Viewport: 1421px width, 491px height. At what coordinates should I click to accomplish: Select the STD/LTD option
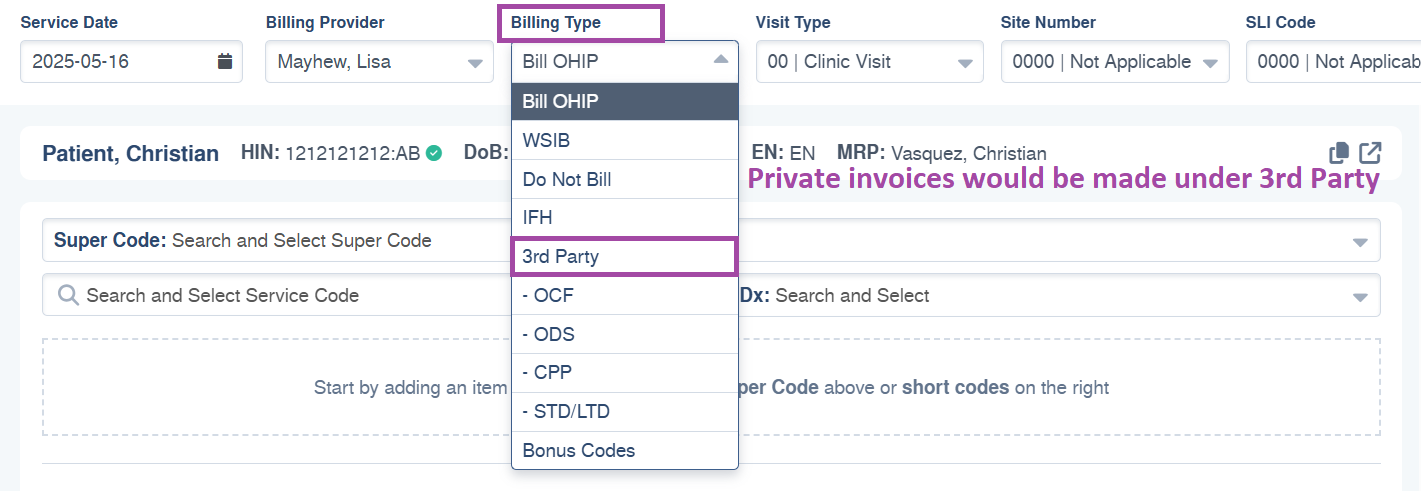click(625, 411)
